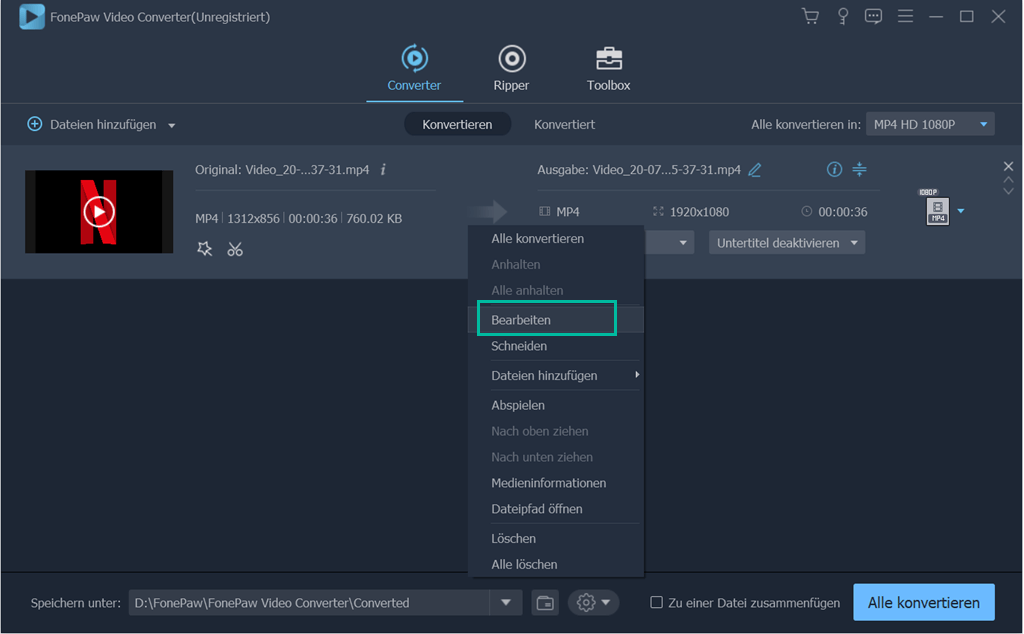This screenshot has height=634, width=1024.
Task: Click the compress video icon
Action: (859, 170)
